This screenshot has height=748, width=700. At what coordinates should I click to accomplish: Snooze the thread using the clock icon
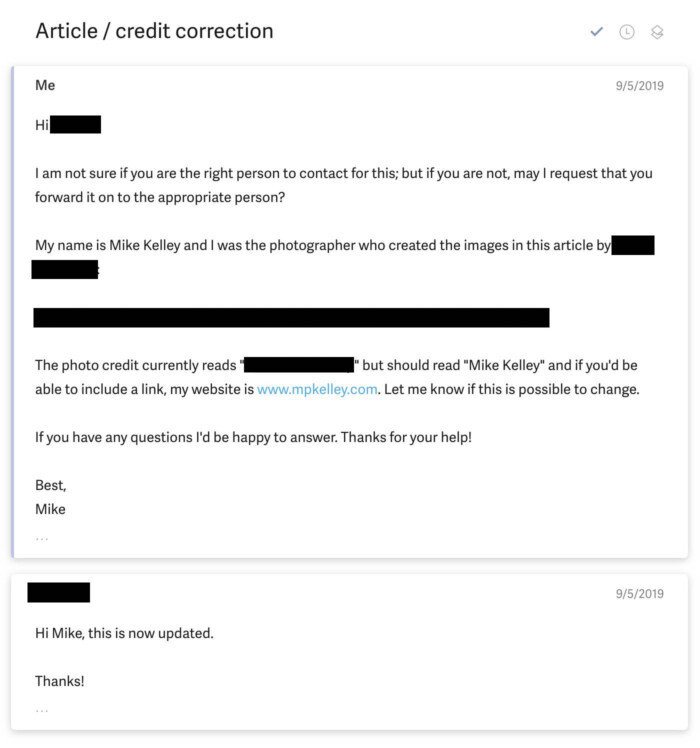pyautogui.click(x=627, y=32)
